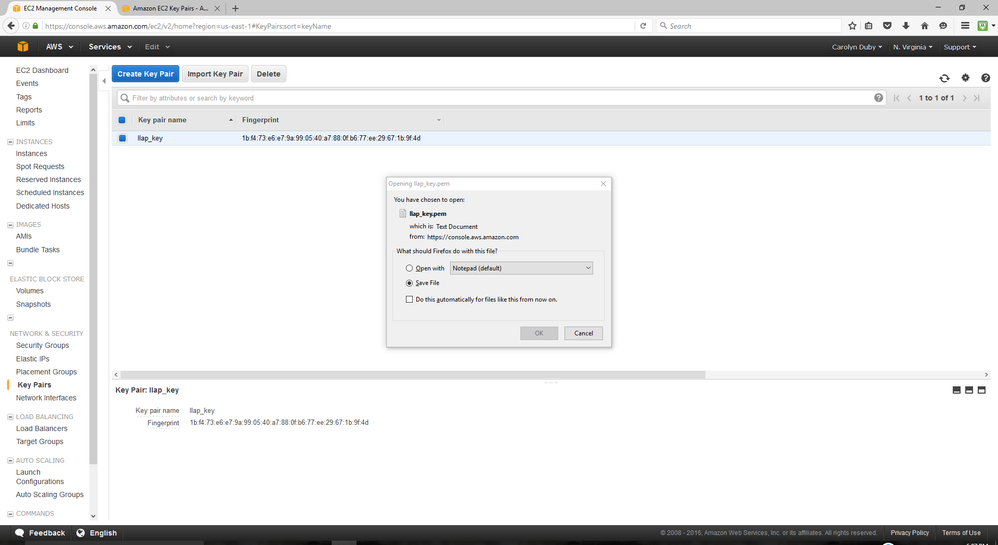Click Cancel in the download dialog
Screen dimensions: 998x545
click(584, 333)
